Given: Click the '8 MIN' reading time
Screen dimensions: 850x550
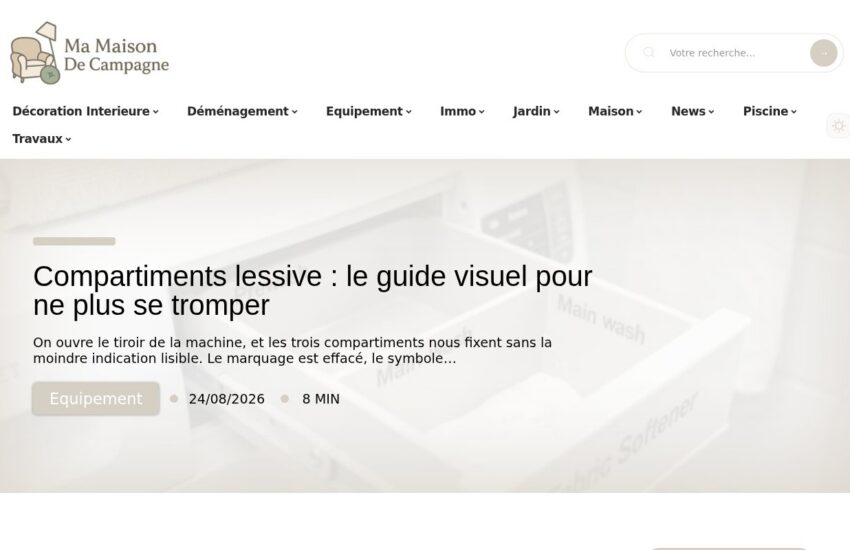Looking at the screenshot, I should click(x=321, y=399).
